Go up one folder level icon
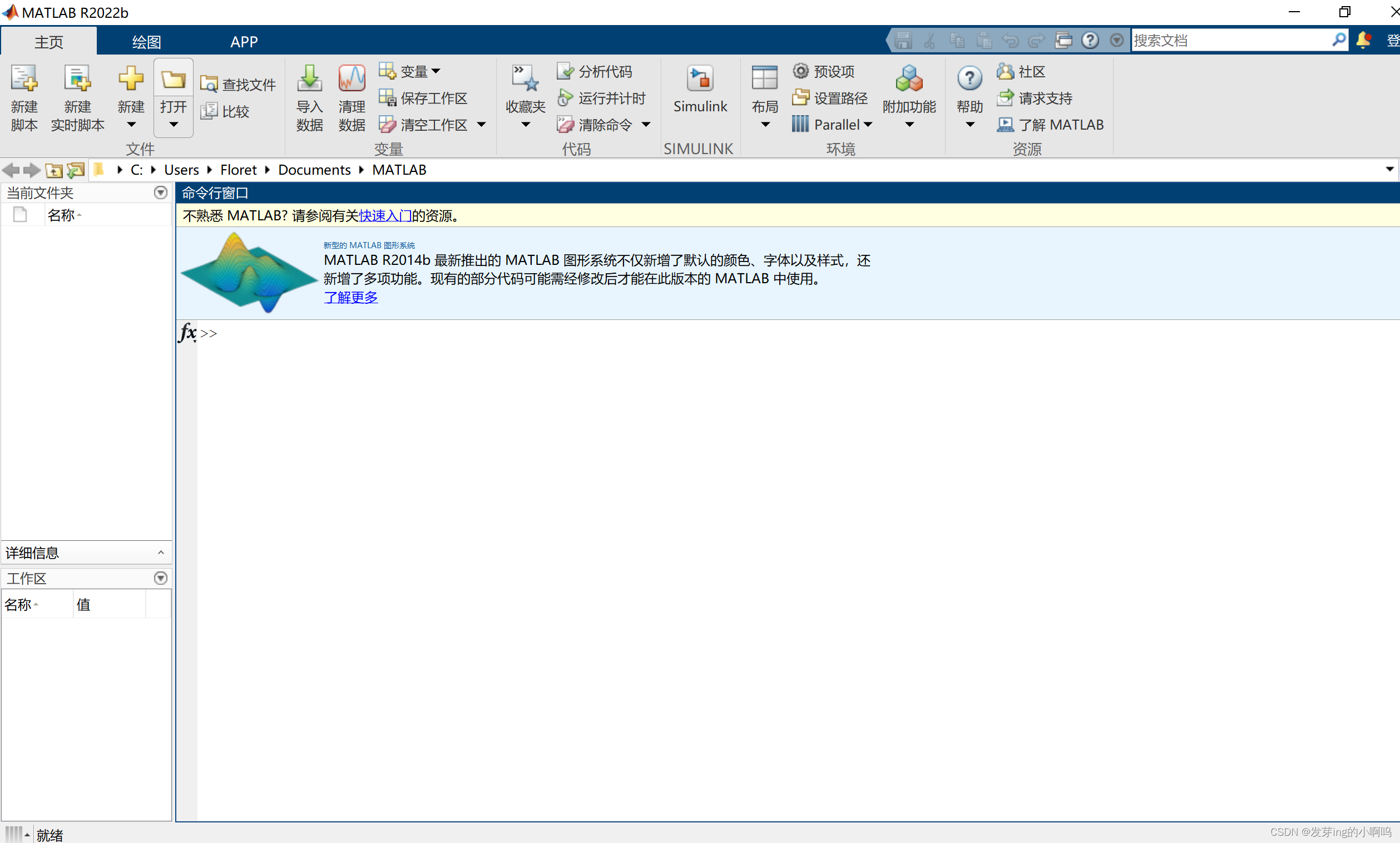This screenshot has width=1400, height=843. 54,170
